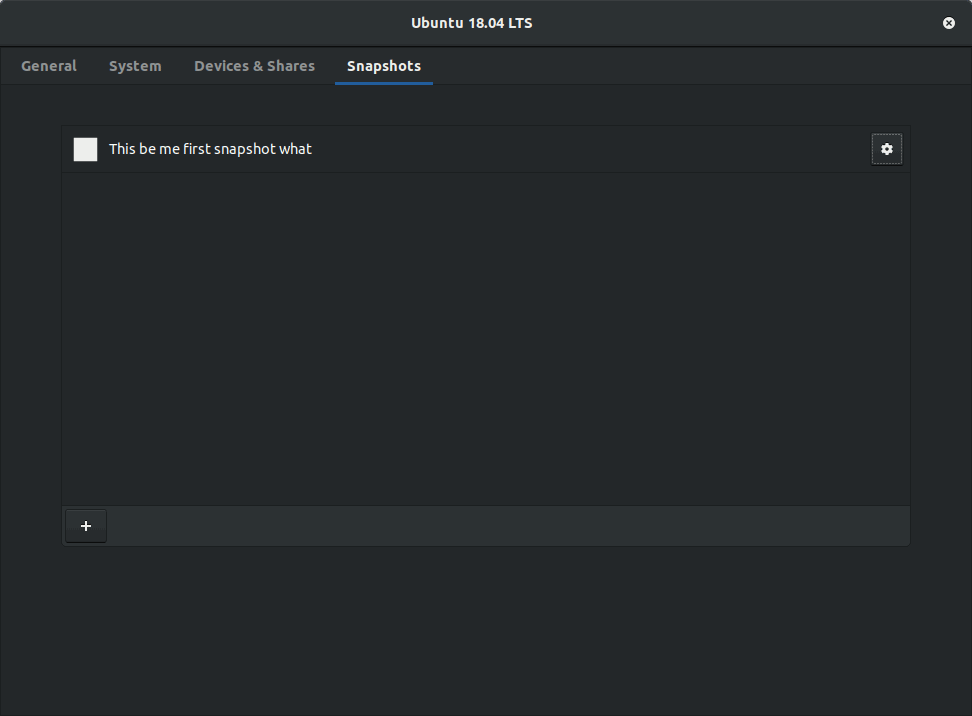
Task: Select snapshot named "This be me first snapshot what"
Action: point(210,149)
